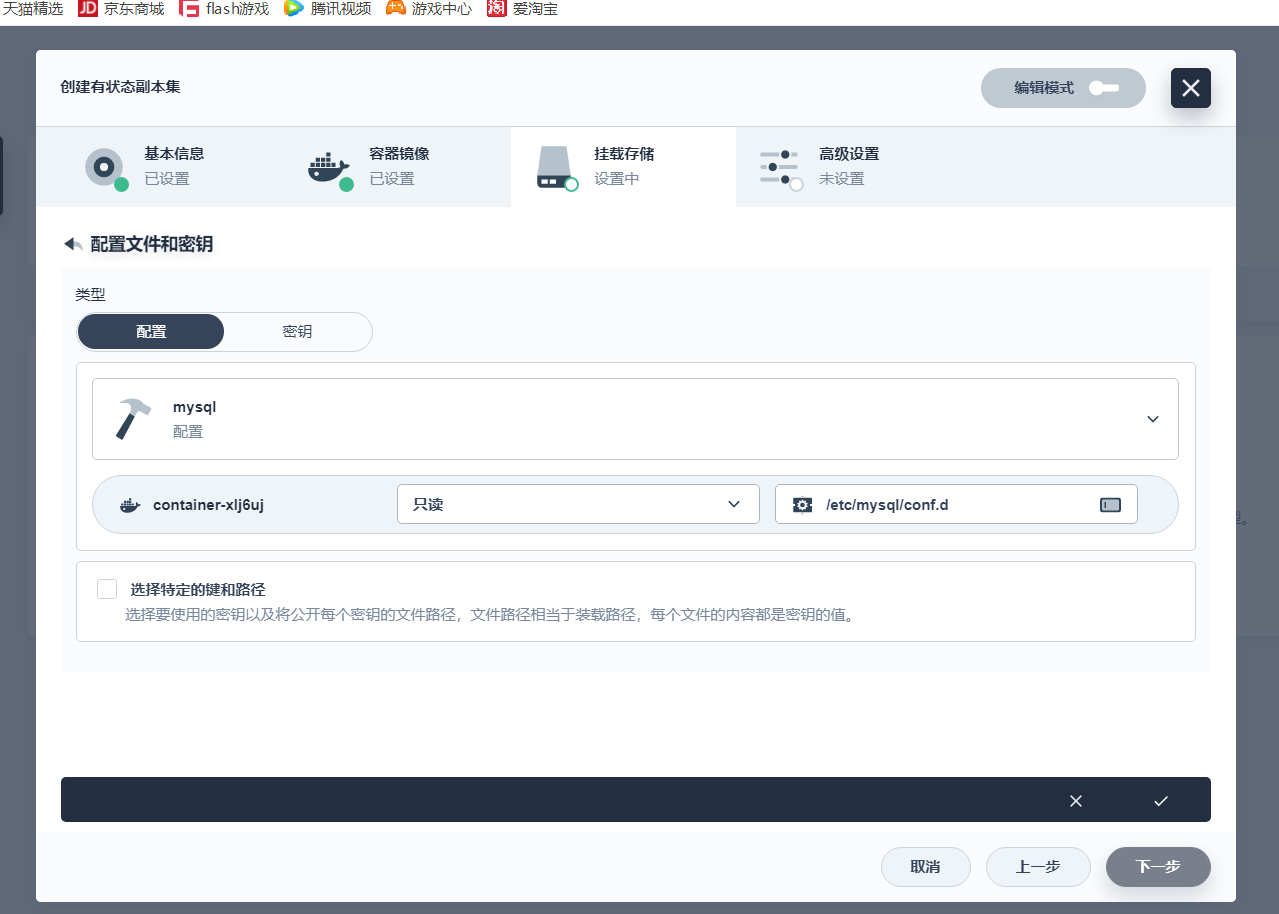Check the 选择特定的键和路径 checkbox
The image size is (1279, 914).
pos(107,589)
